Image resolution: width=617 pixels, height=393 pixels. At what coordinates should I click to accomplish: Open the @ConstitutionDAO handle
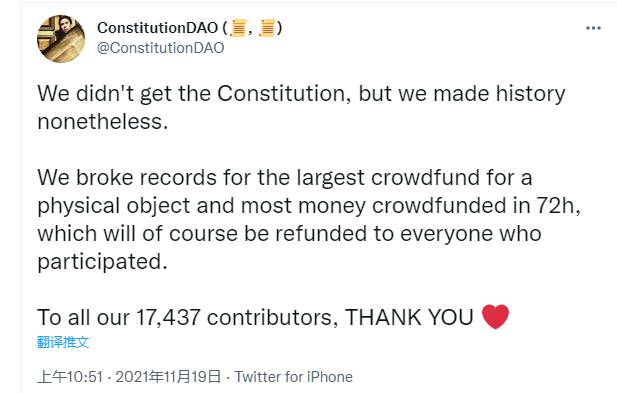161,48
